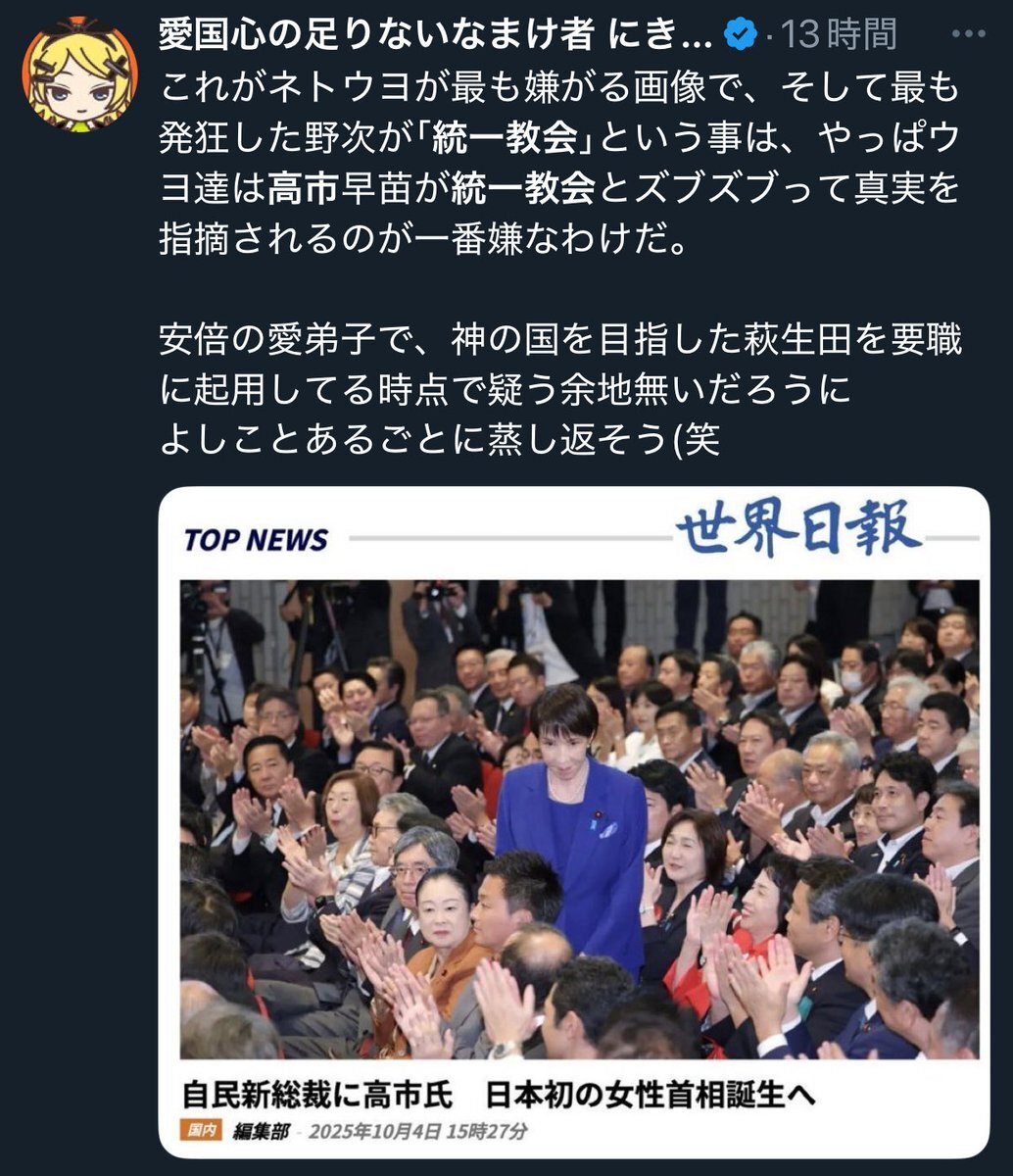Image resolution: width=1013 pixels, height=1176 pixels.
Task: Click the tweet line starting 安倍の愛弟子で
Action: pos(560,341)
